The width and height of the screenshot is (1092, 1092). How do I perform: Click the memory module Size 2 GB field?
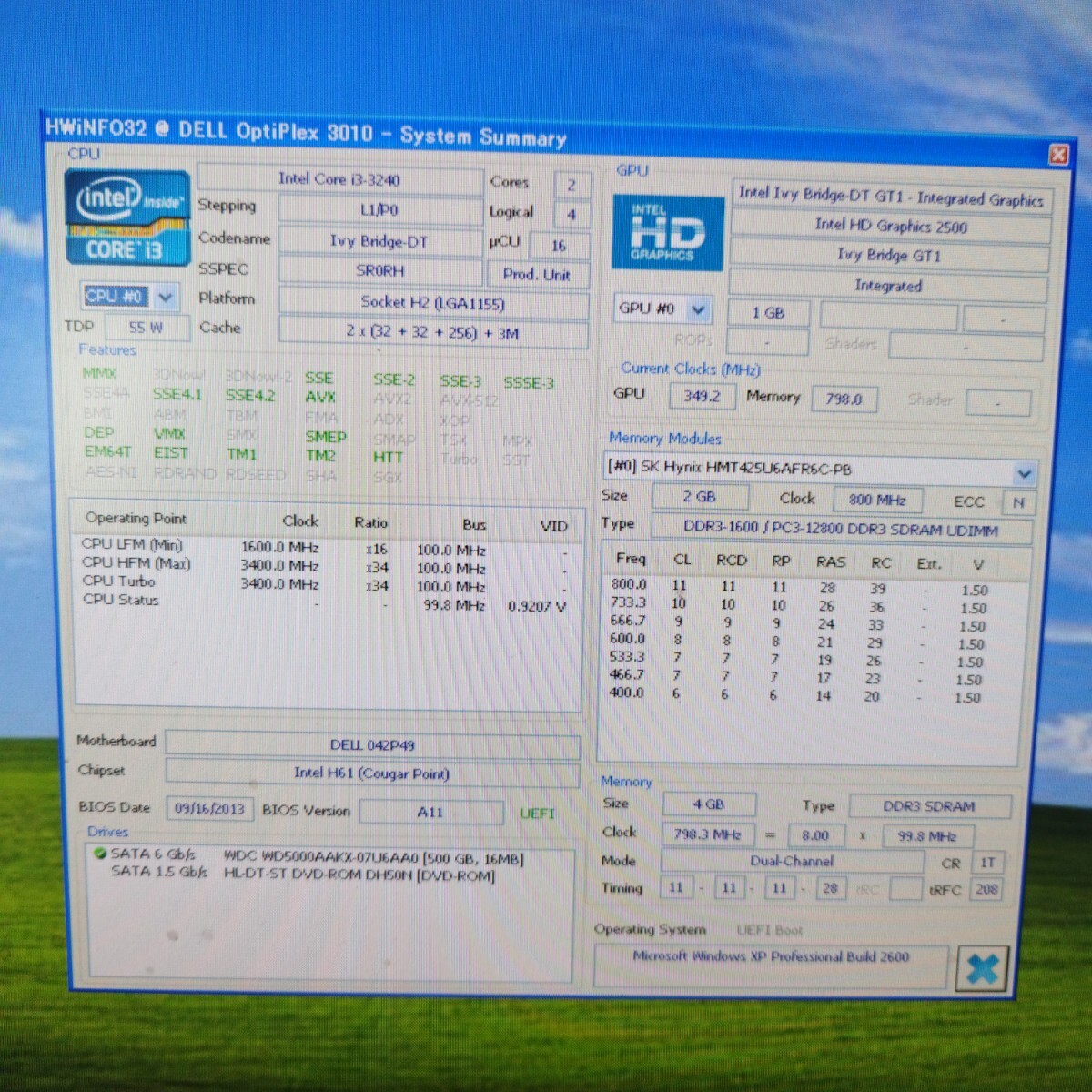tap(699, 497)
